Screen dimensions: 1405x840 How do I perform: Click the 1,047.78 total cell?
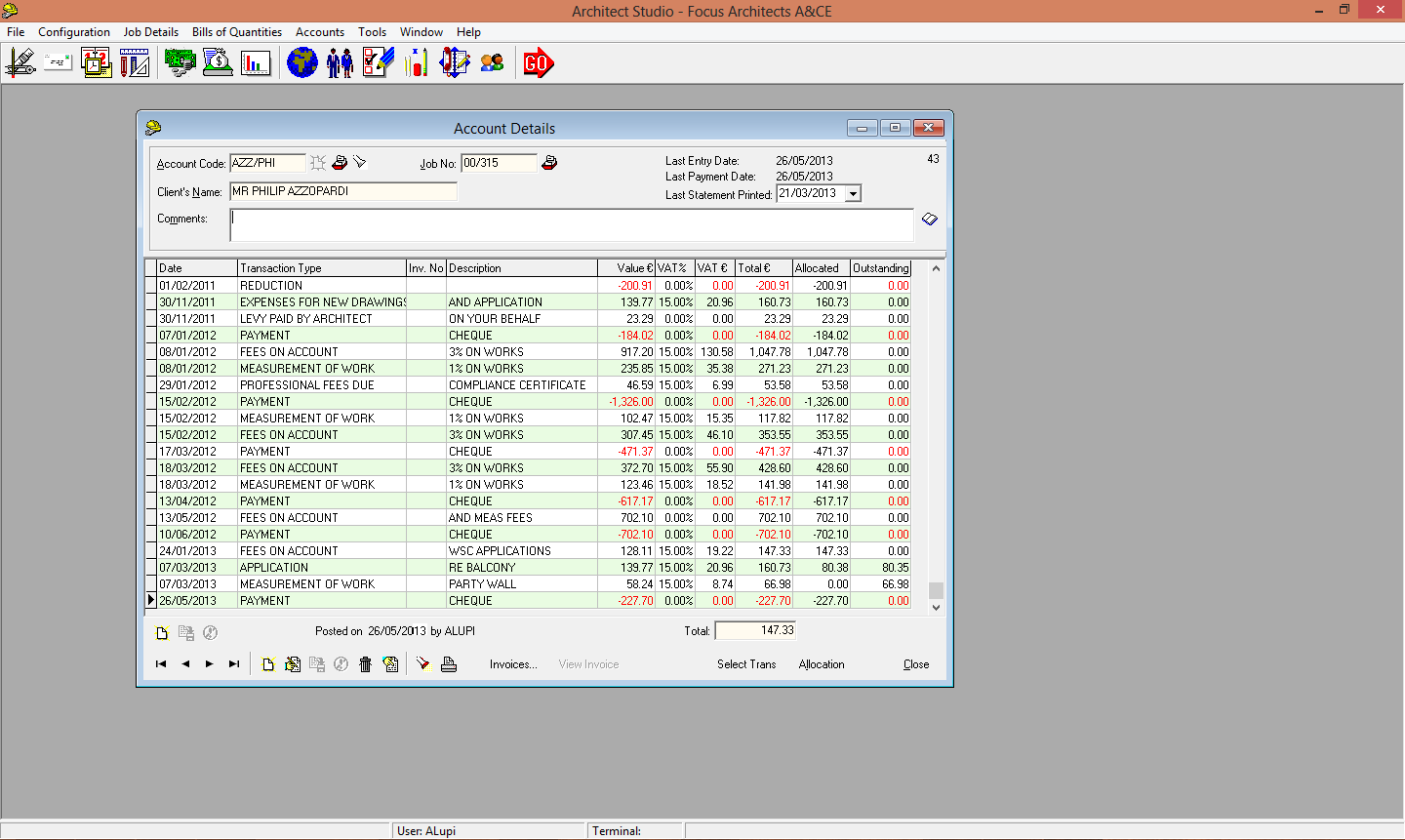(x=764, y=352)
